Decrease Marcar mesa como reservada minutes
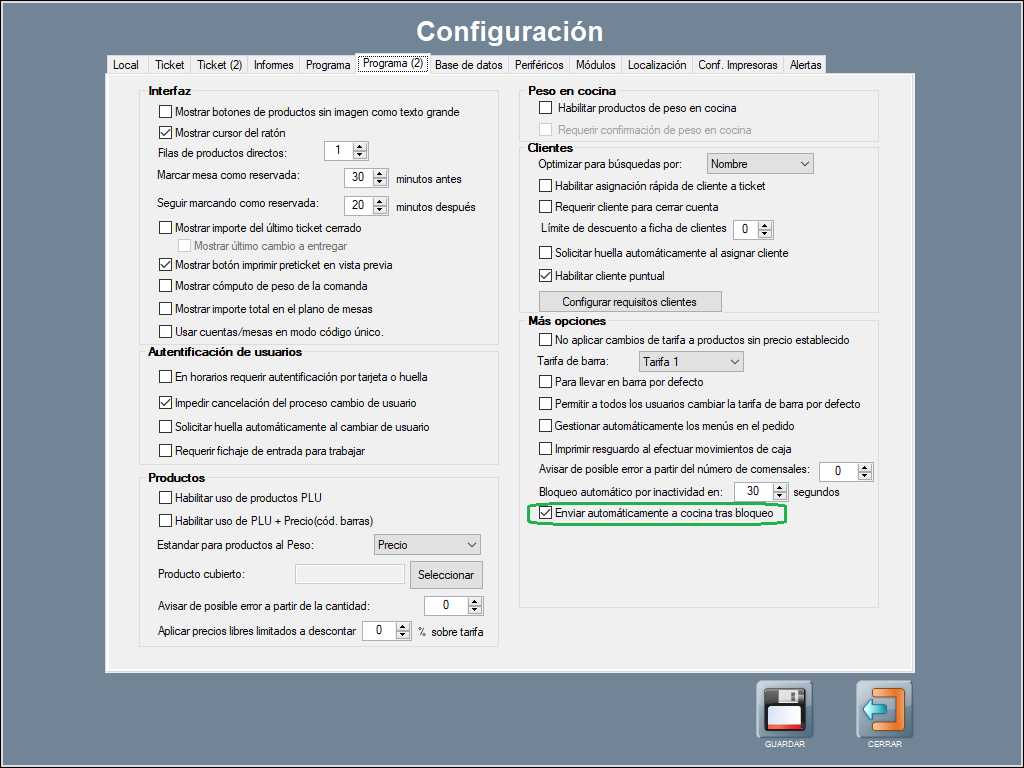This screenshot has height=768, width=1024. coord(380,183)
